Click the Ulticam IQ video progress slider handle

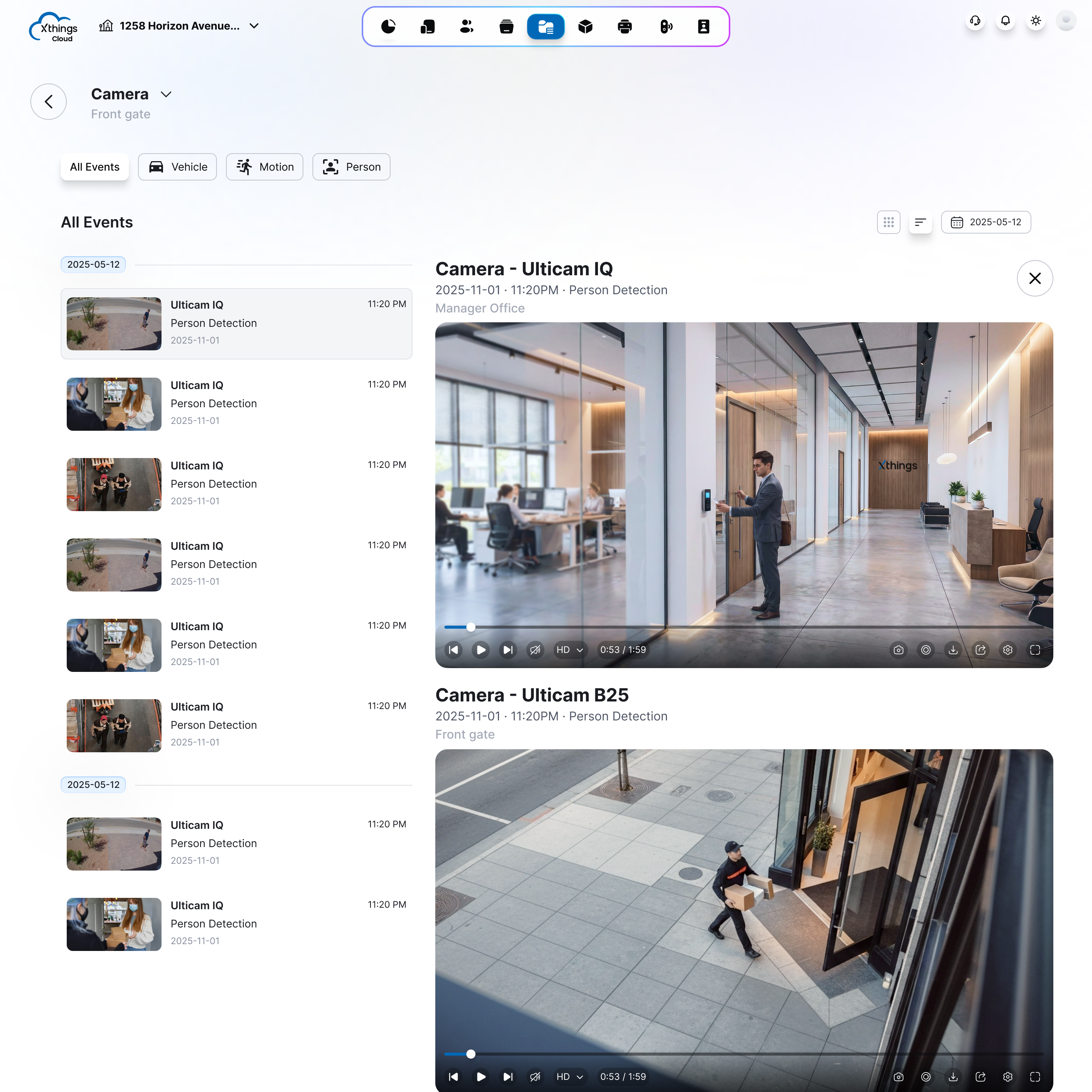[470, 627]
